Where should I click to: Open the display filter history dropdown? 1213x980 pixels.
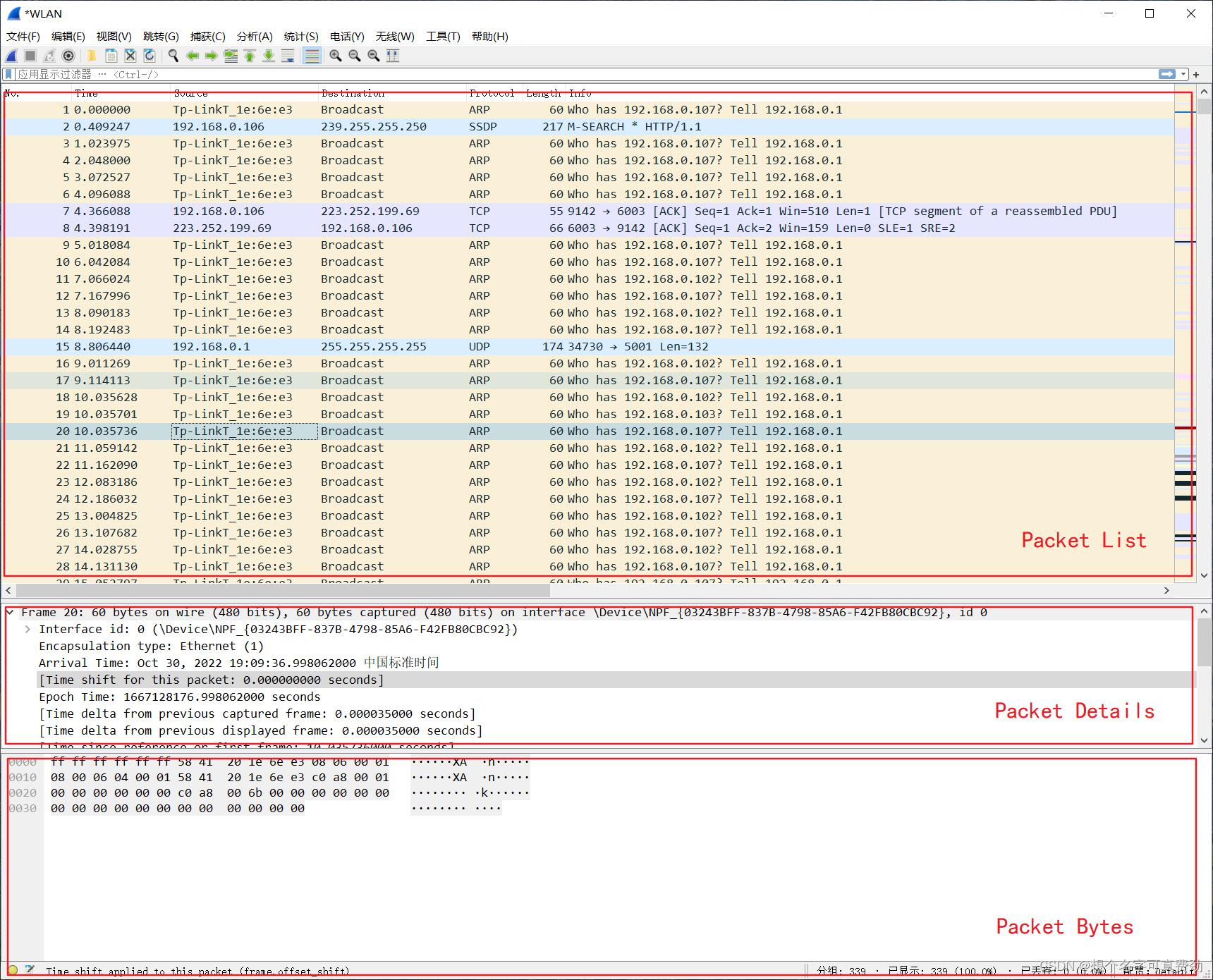point(1185,74)
